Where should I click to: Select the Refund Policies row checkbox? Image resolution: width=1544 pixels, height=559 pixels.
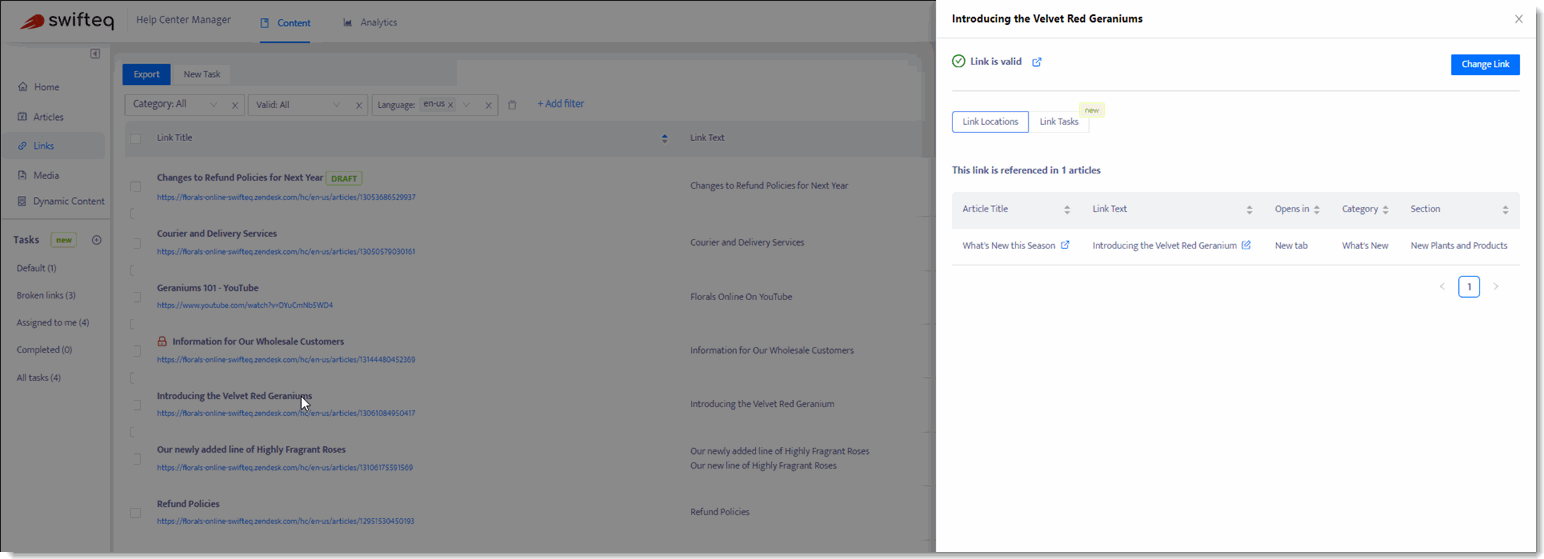point(135,513)
